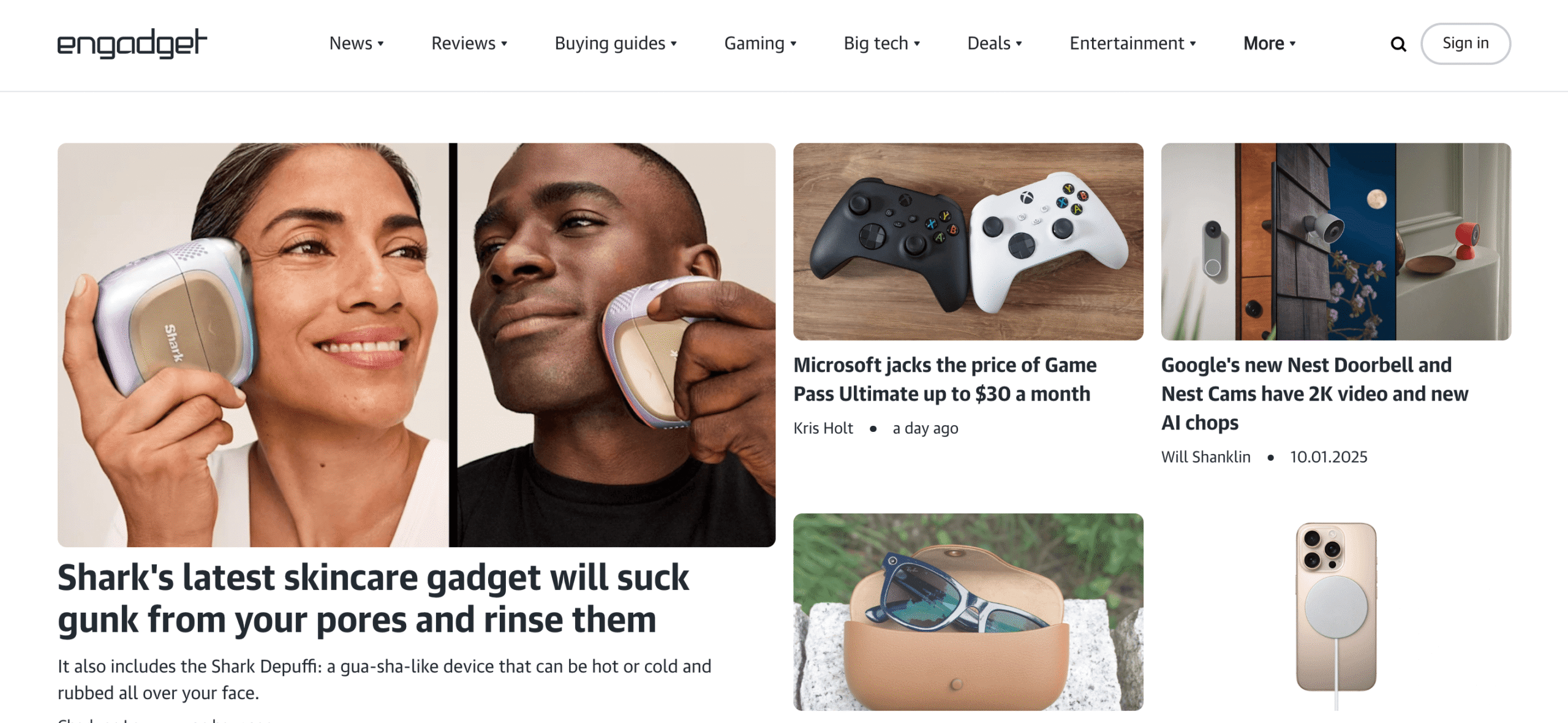Viewport: 1568px width, 723px height.
Task: Open the Gaming dropdown arrow
Action: (x=793, y=44)
